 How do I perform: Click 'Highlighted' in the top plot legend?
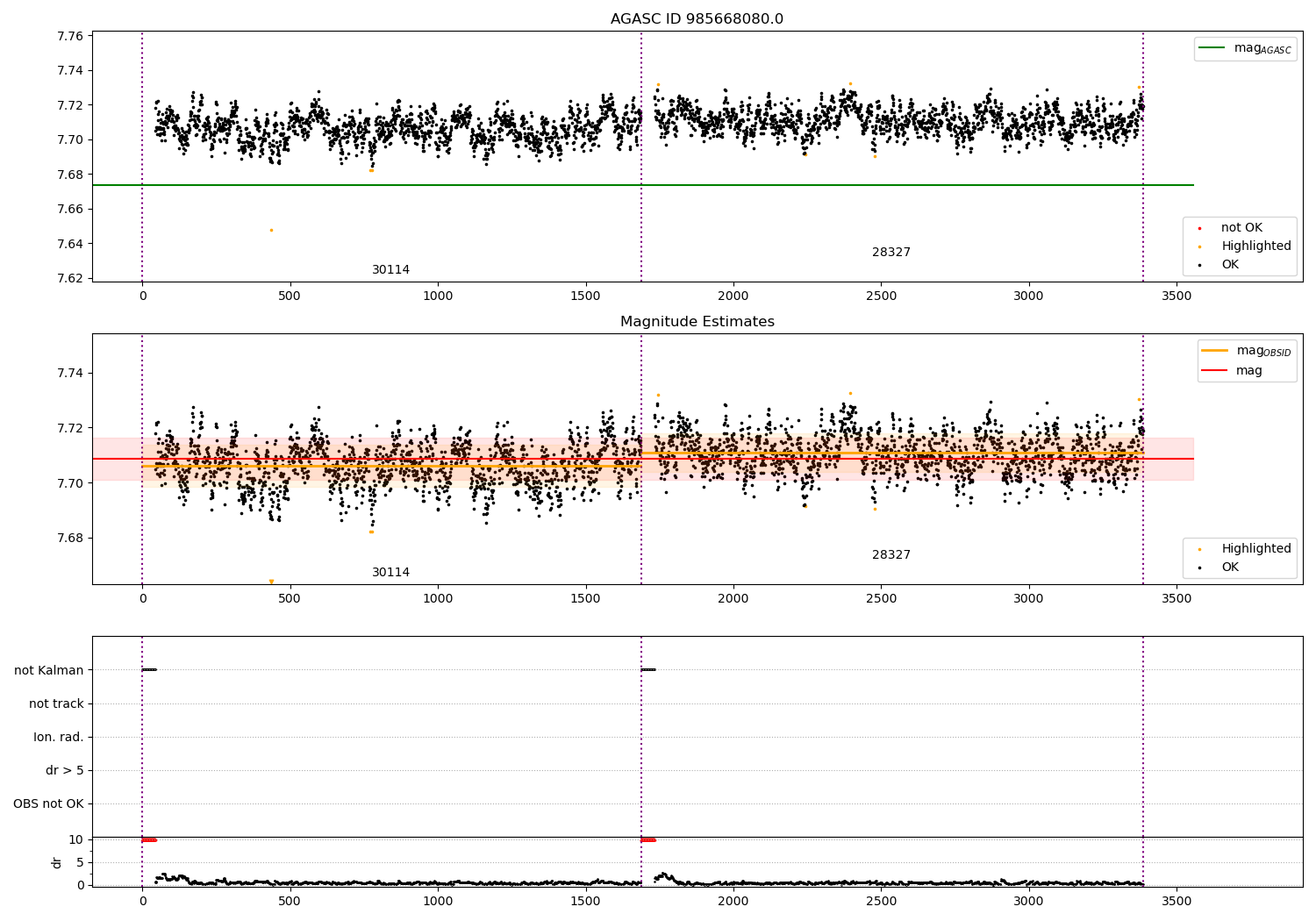[x=1256, y=246]
